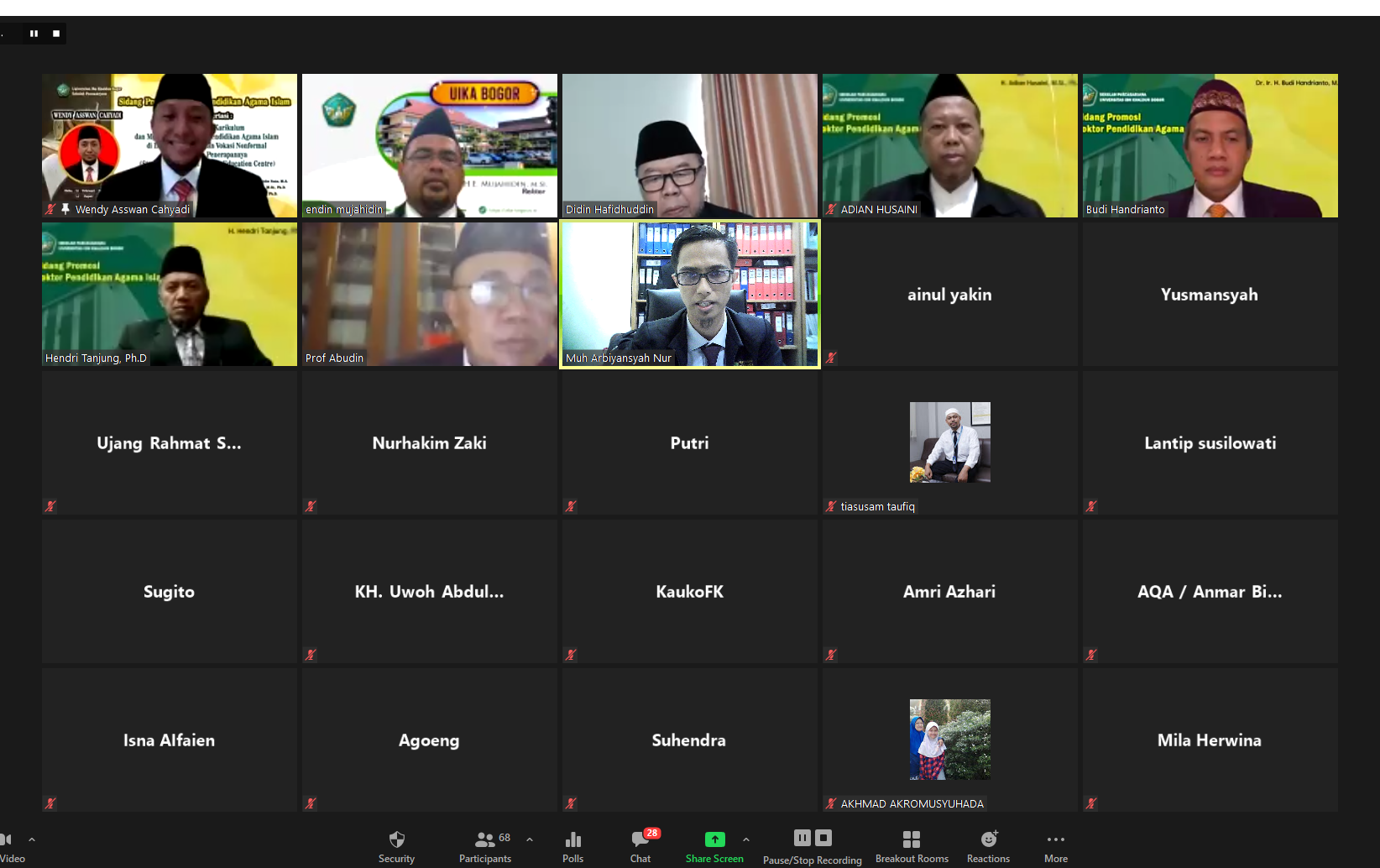Expand the caret next to Video
Viewport: 1380px width, 868px height.
point(32,839)
